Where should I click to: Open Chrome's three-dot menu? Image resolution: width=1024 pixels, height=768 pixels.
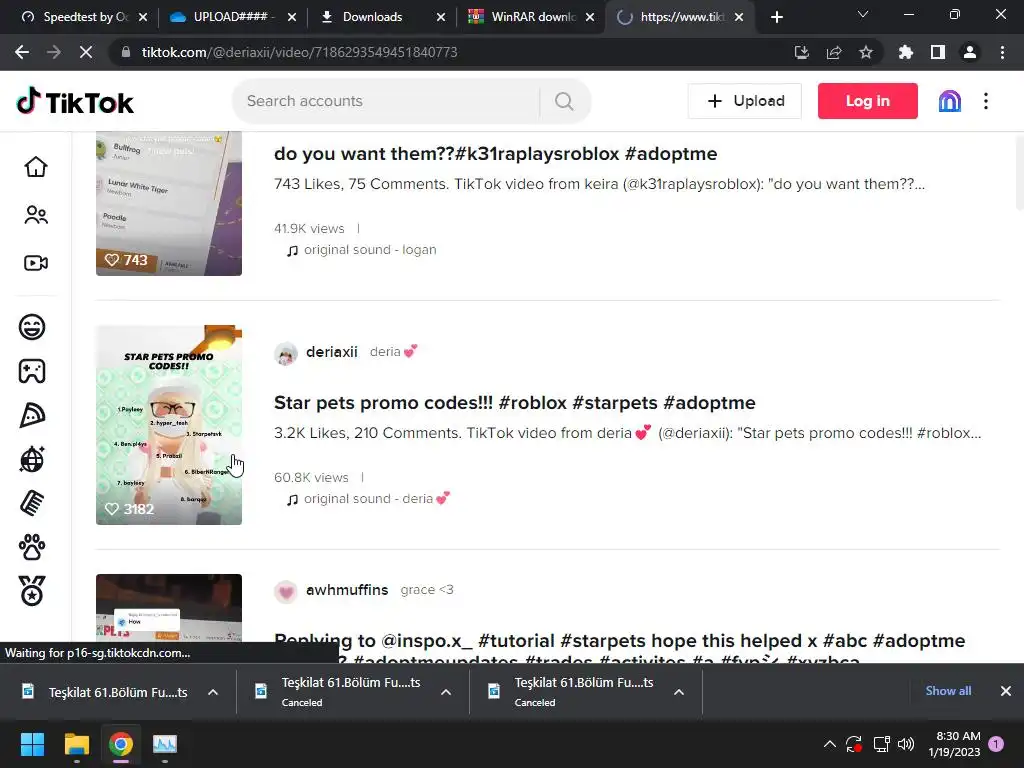(1002, 52)
